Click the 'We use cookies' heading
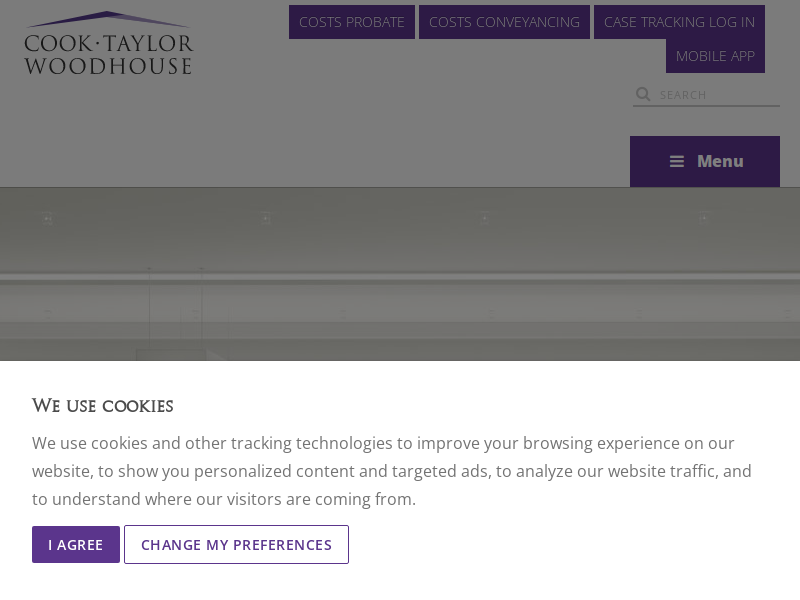800x600 pixels. coord(103,406)
